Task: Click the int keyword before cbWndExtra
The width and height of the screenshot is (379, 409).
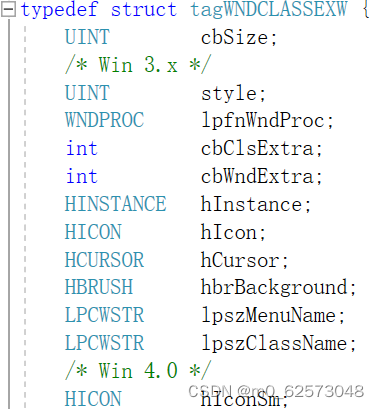Action: click(x=82, y=176)
